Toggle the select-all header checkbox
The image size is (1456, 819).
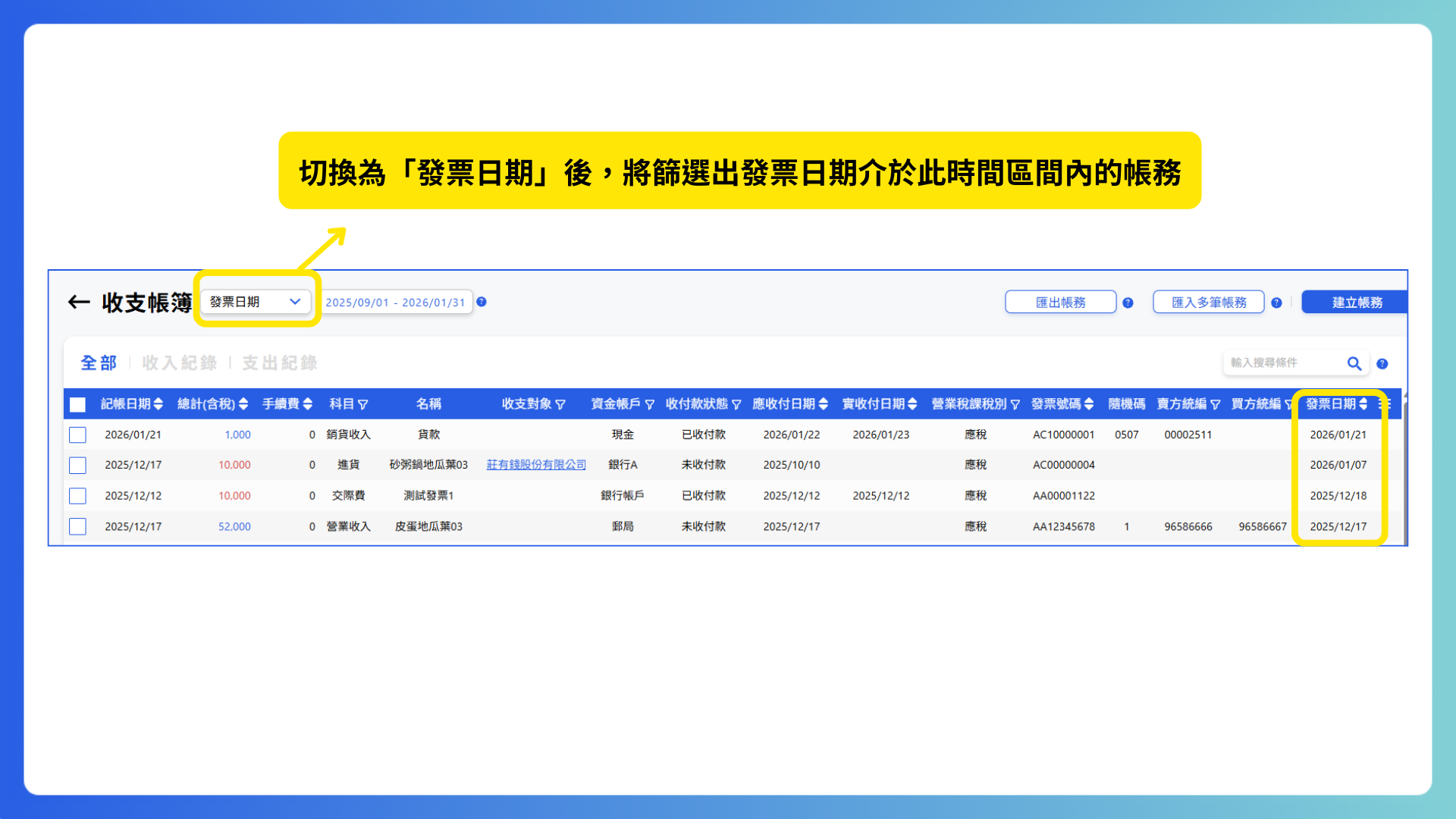[77, 404]
